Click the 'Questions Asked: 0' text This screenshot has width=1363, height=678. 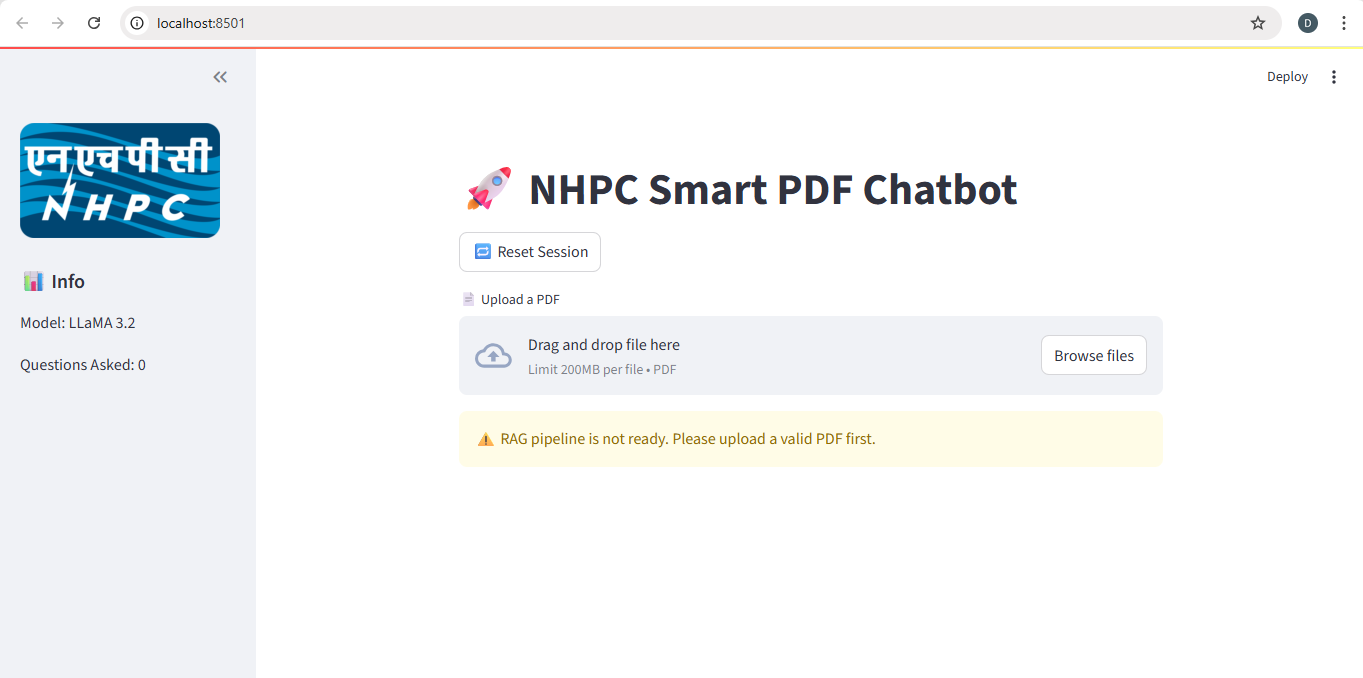(83, 365)
